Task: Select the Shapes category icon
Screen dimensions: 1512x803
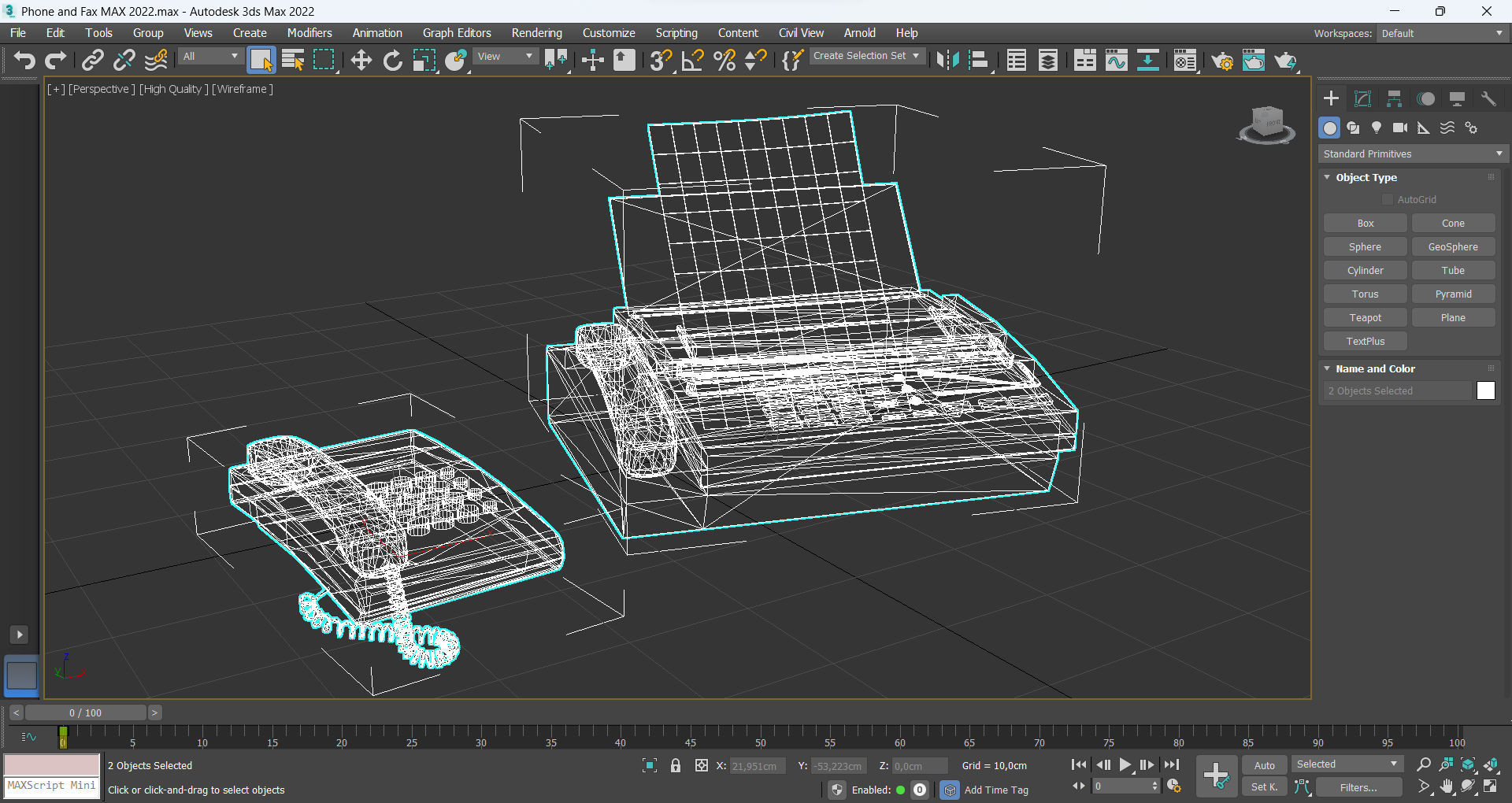Action: pos(1353,128)
